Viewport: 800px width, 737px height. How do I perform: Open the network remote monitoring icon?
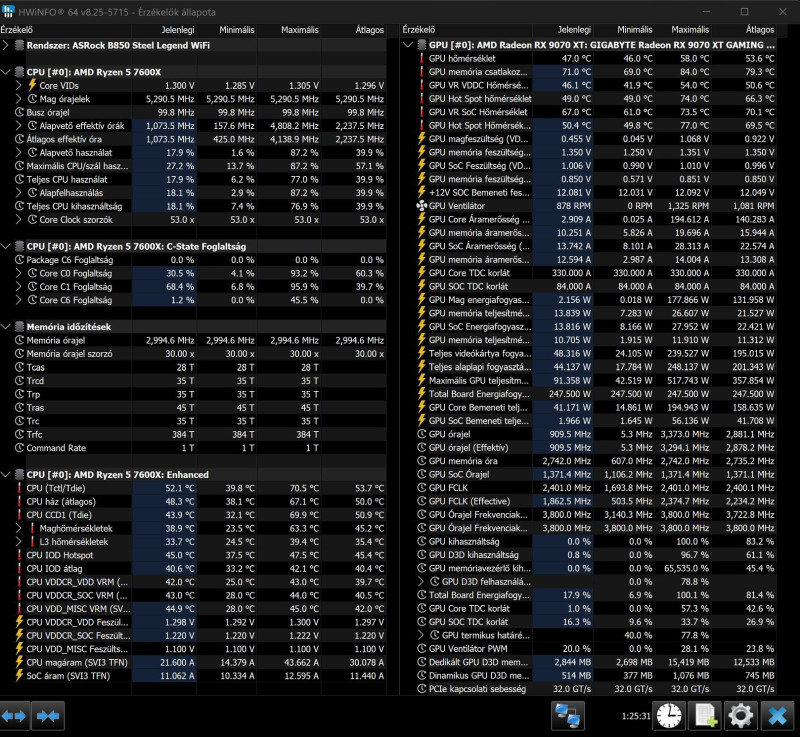[568, 716]
